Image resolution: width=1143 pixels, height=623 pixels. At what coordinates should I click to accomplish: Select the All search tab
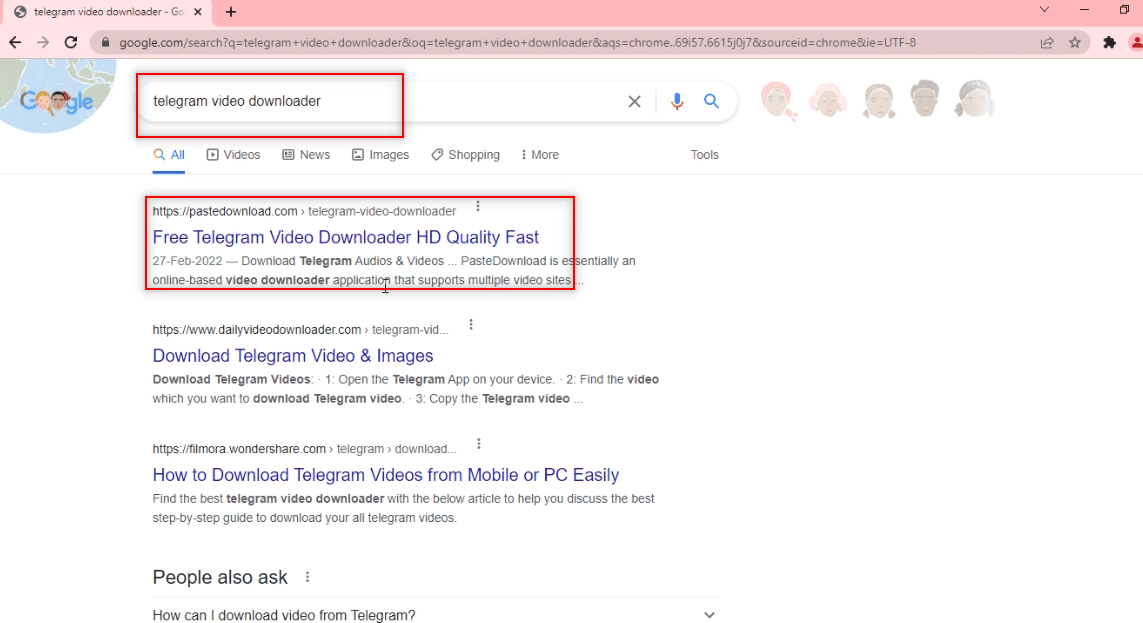tap(168, 154)
